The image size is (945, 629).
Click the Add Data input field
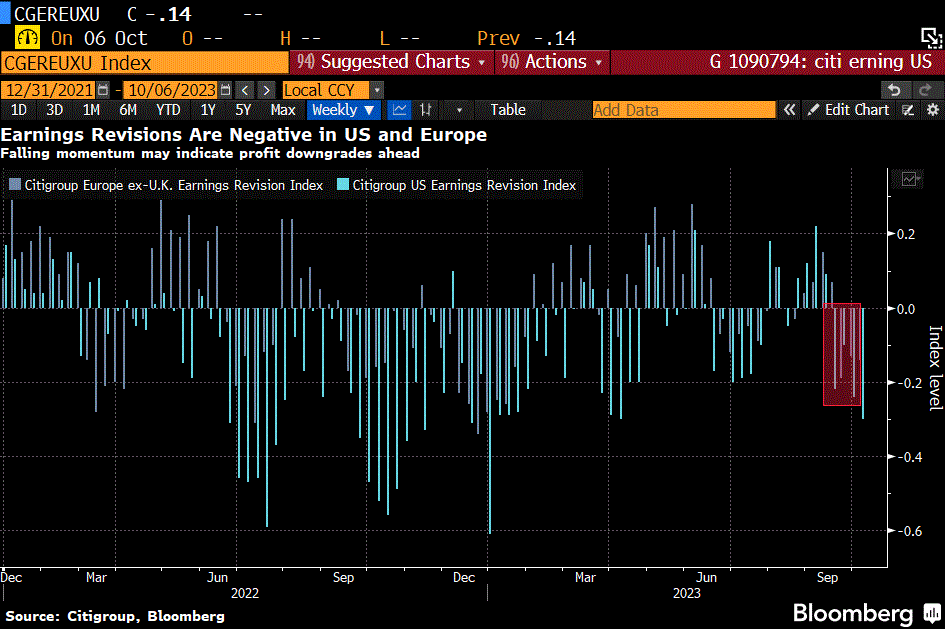tap(683, 110)
